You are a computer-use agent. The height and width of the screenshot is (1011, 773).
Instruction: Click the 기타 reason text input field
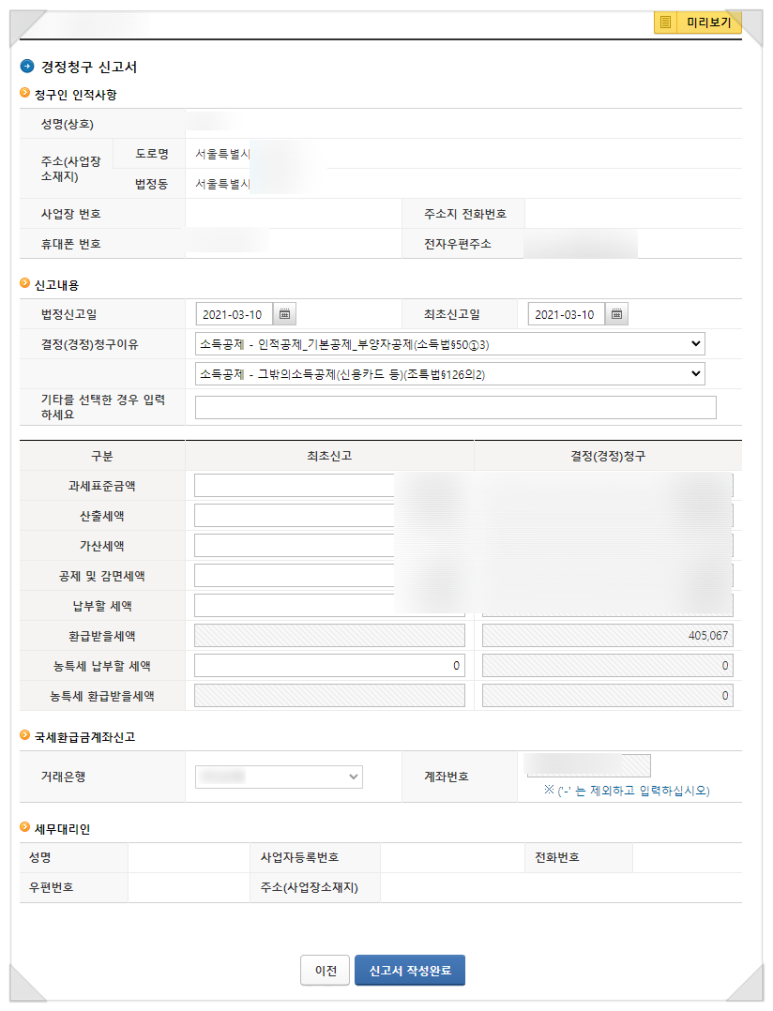pyautogui.click(x=455, y=407)
